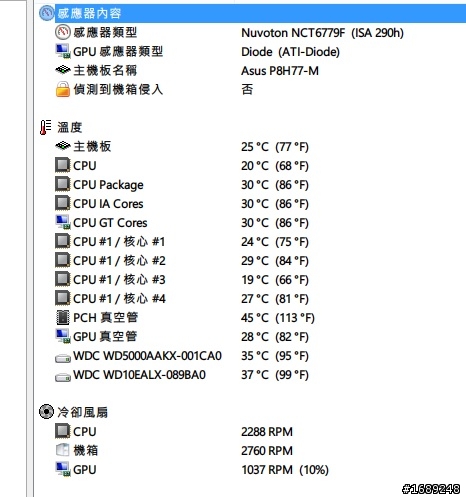Select the 溫度 section heading

tap(70, 127)
